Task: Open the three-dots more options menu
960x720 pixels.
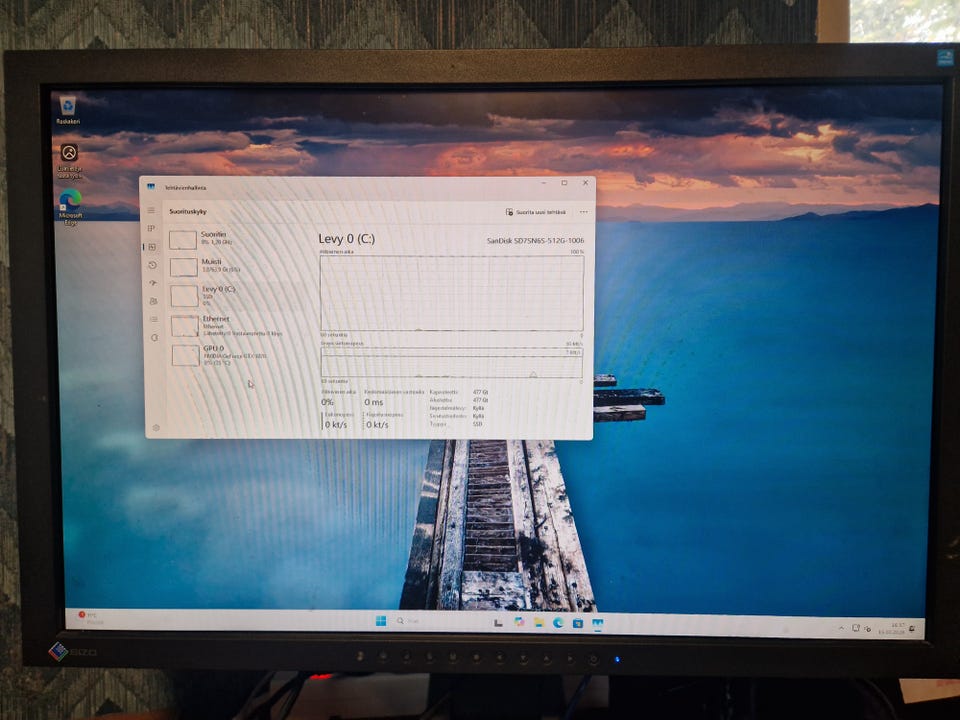Action: click(x=583, y=212)
